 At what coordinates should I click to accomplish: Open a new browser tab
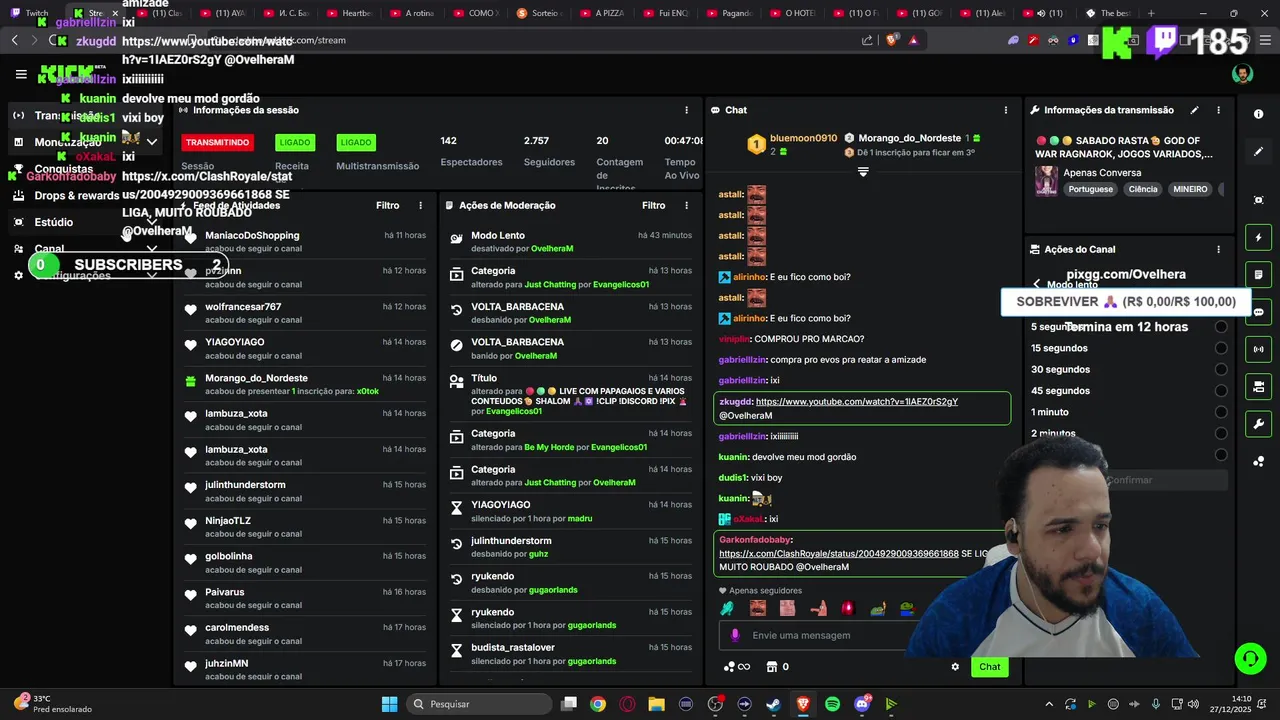(1151, 13)
